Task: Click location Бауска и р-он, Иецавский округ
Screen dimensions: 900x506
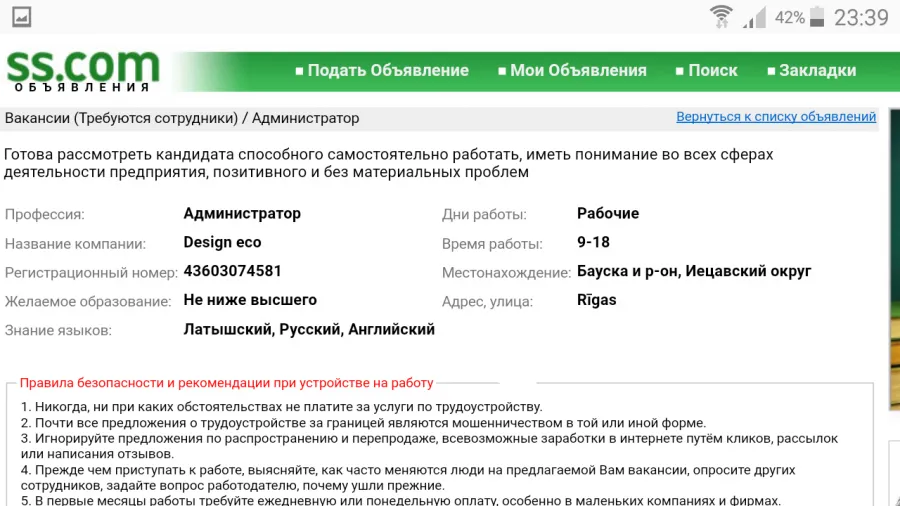Action: point(694,271)
